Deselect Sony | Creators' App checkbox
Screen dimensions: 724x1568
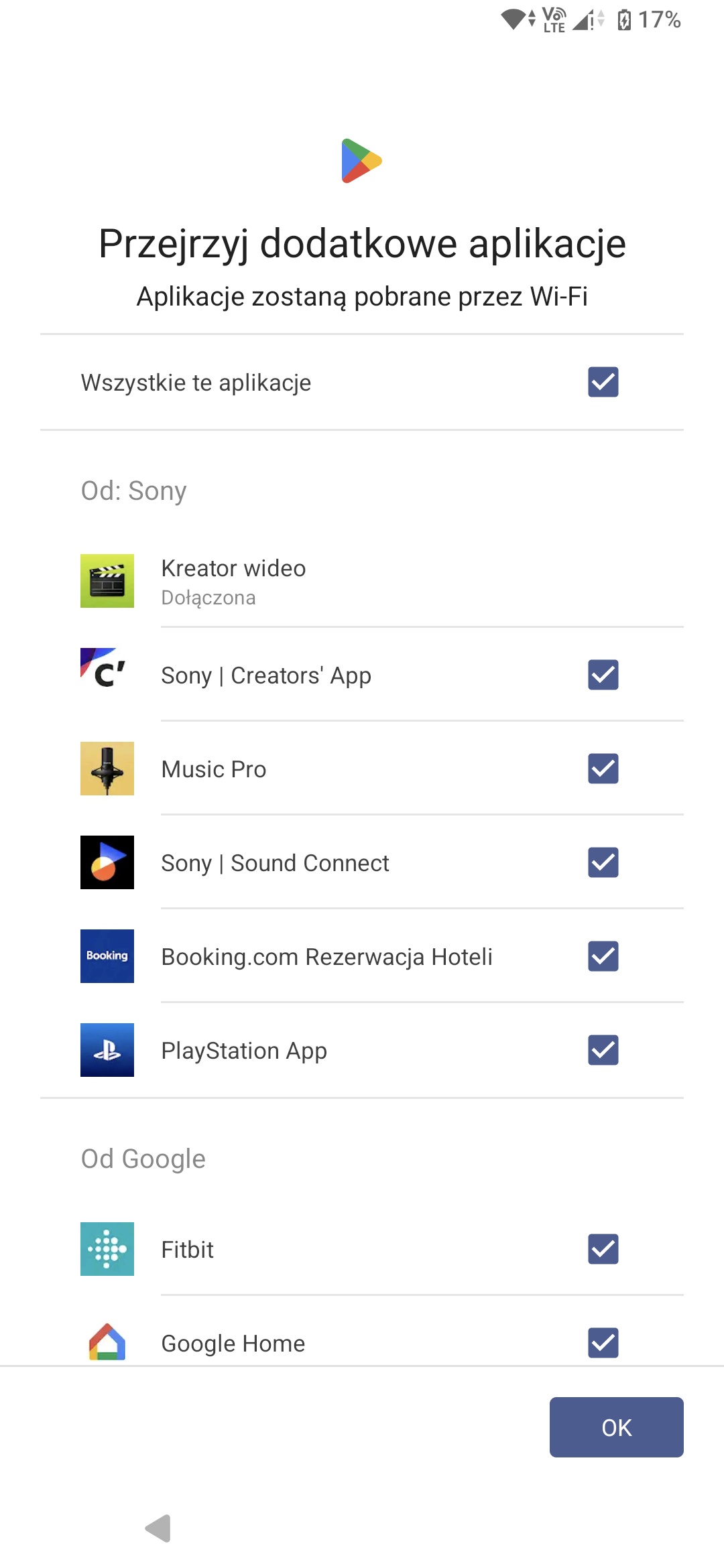click(603, 675)
